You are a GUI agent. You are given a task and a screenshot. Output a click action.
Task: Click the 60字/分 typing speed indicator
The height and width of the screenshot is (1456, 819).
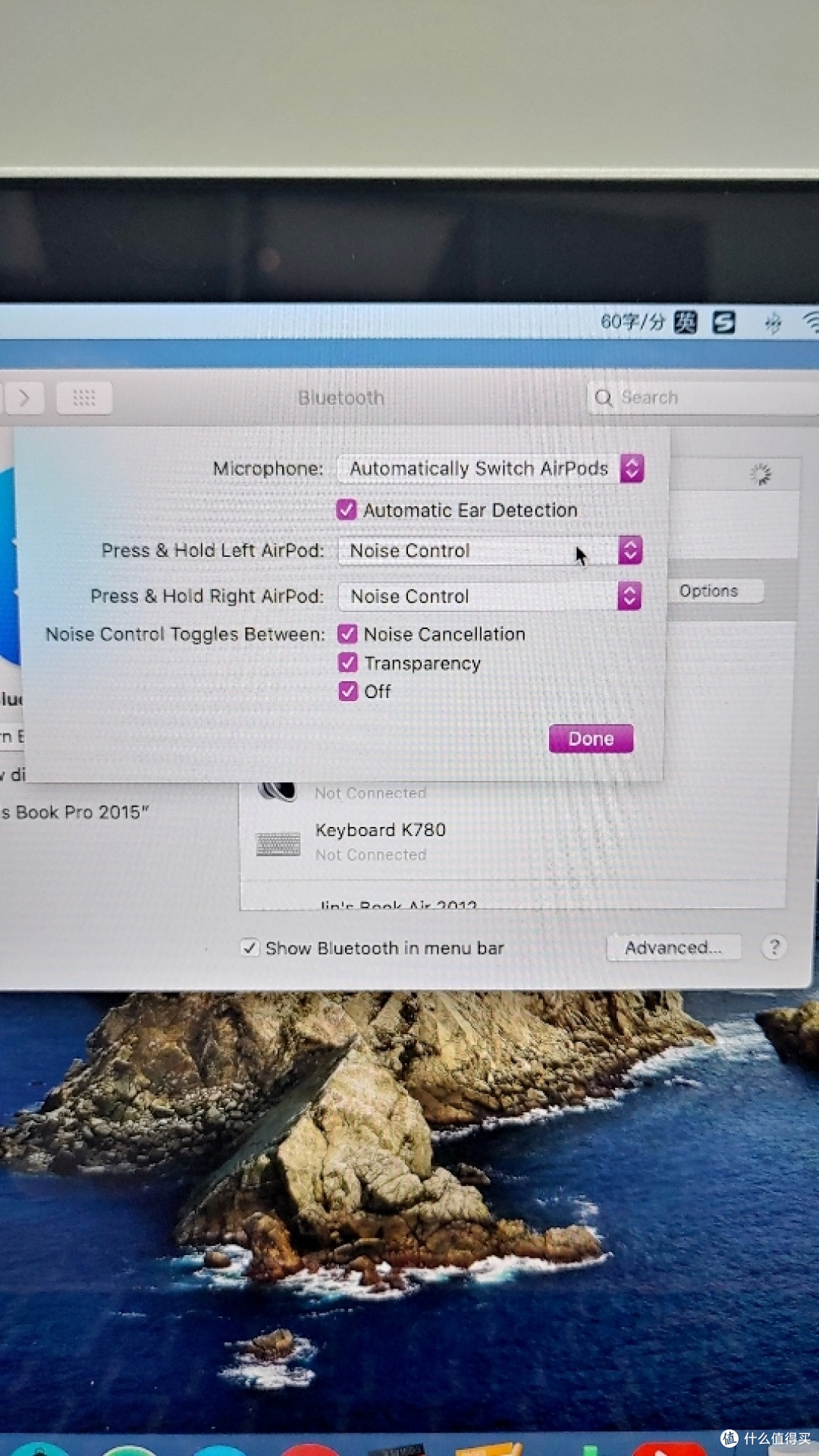(632, 322)
